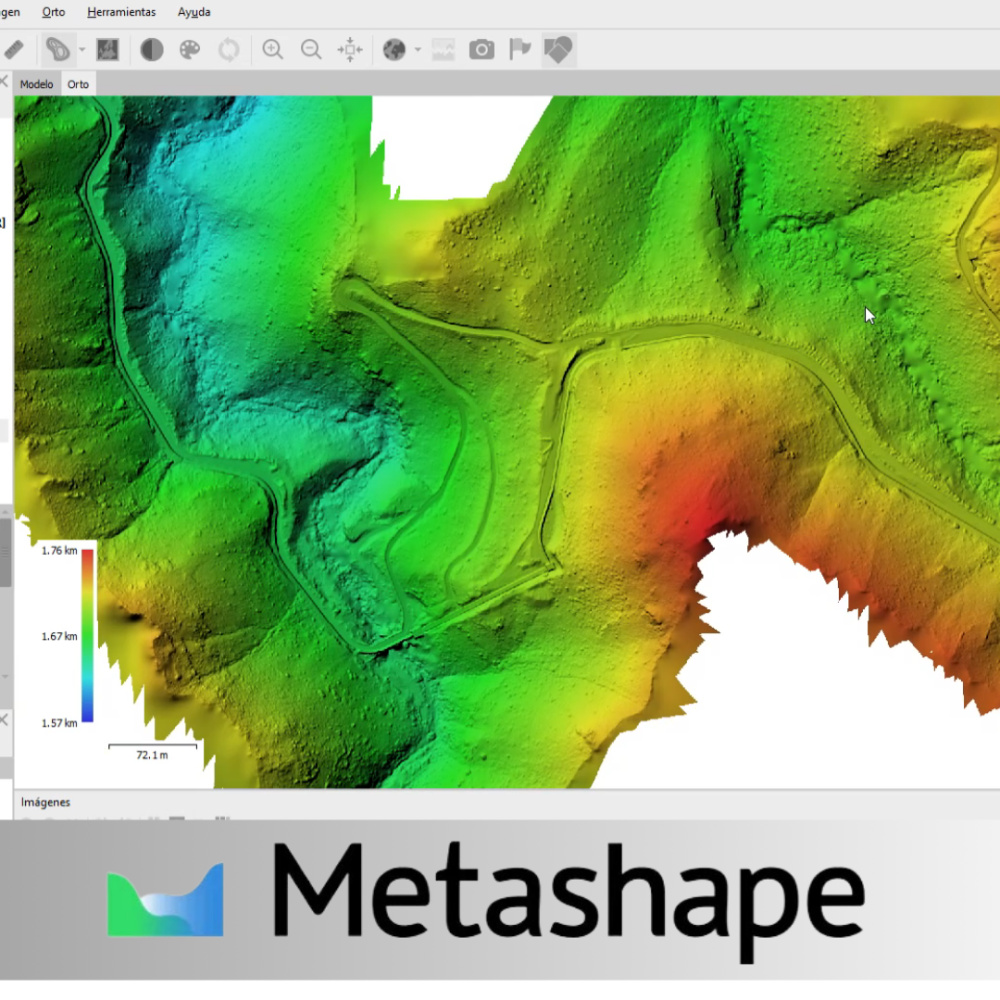
Task: Click the Imágenes panel title
Action: [45, 802]
